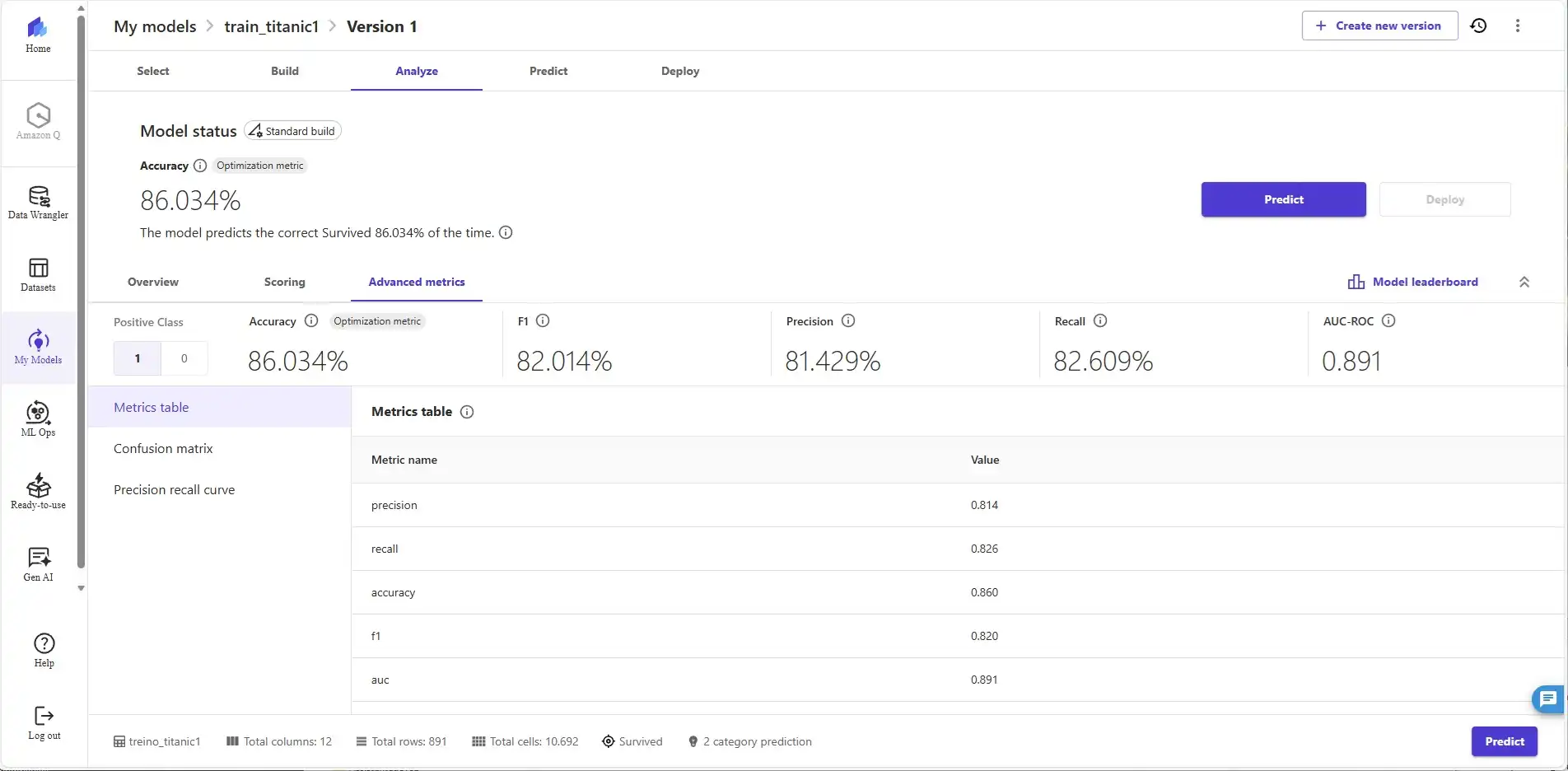Switch positive class to 0
Viewport: 1568px width, 771px height.
point(184,358)
